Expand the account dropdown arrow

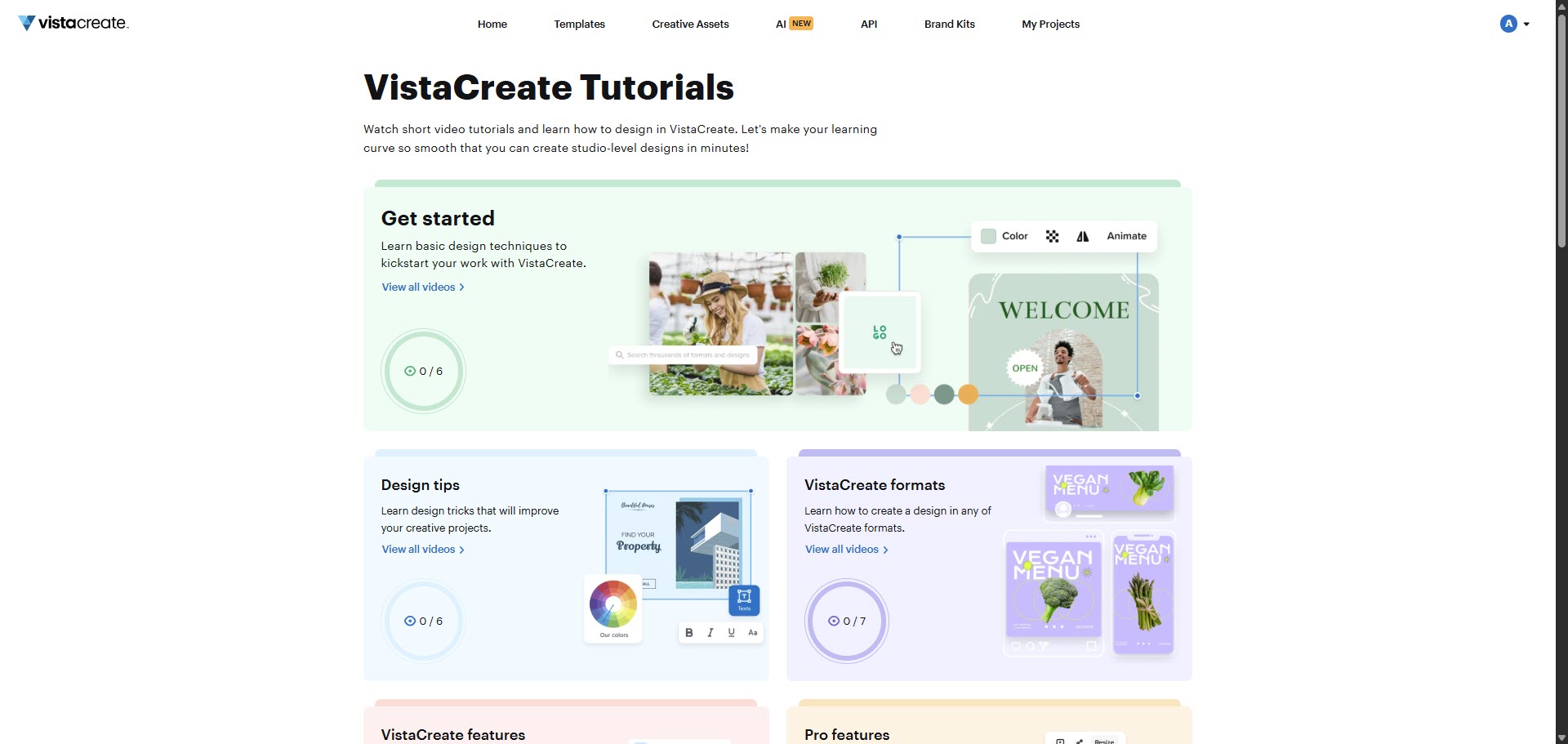pos(1526,25)
